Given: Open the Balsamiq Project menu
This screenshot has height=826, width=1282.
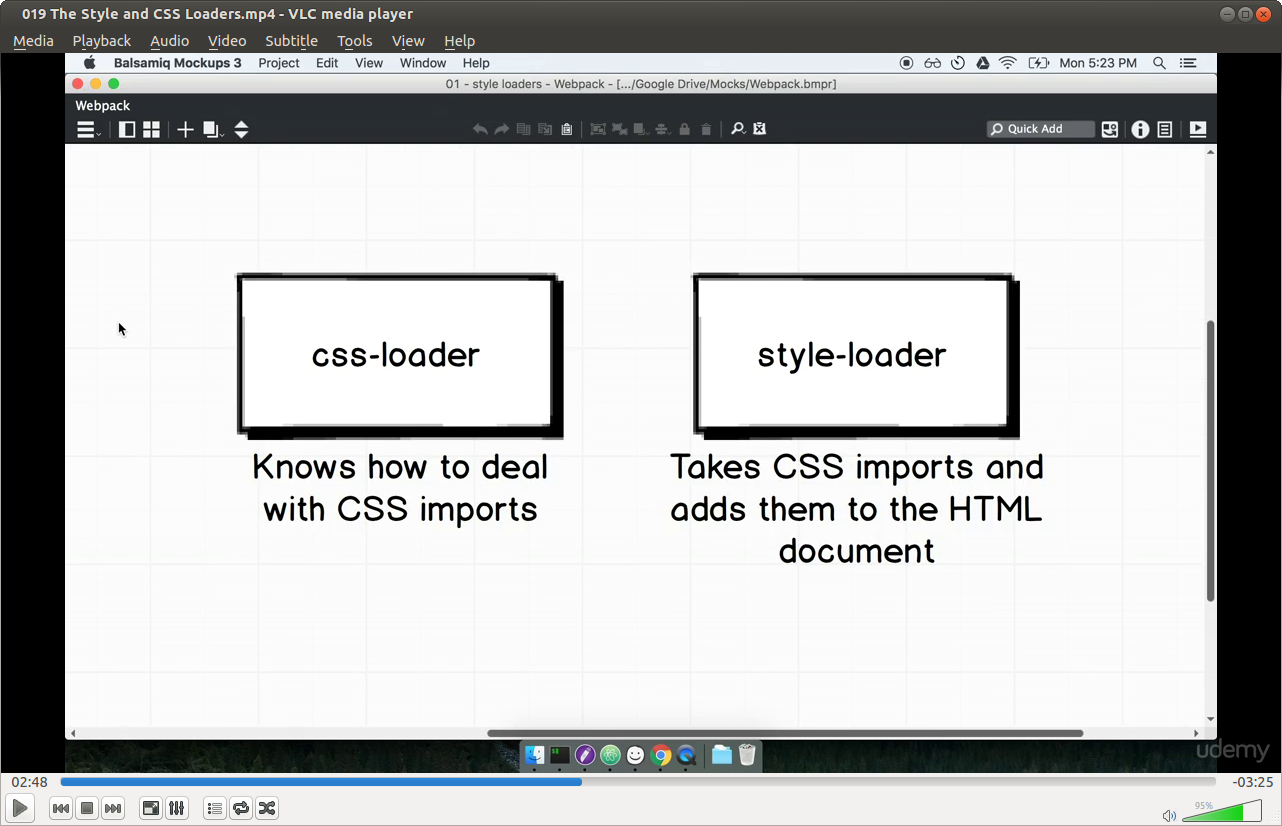Looking at the screenshot, I should tap(278, 63).
